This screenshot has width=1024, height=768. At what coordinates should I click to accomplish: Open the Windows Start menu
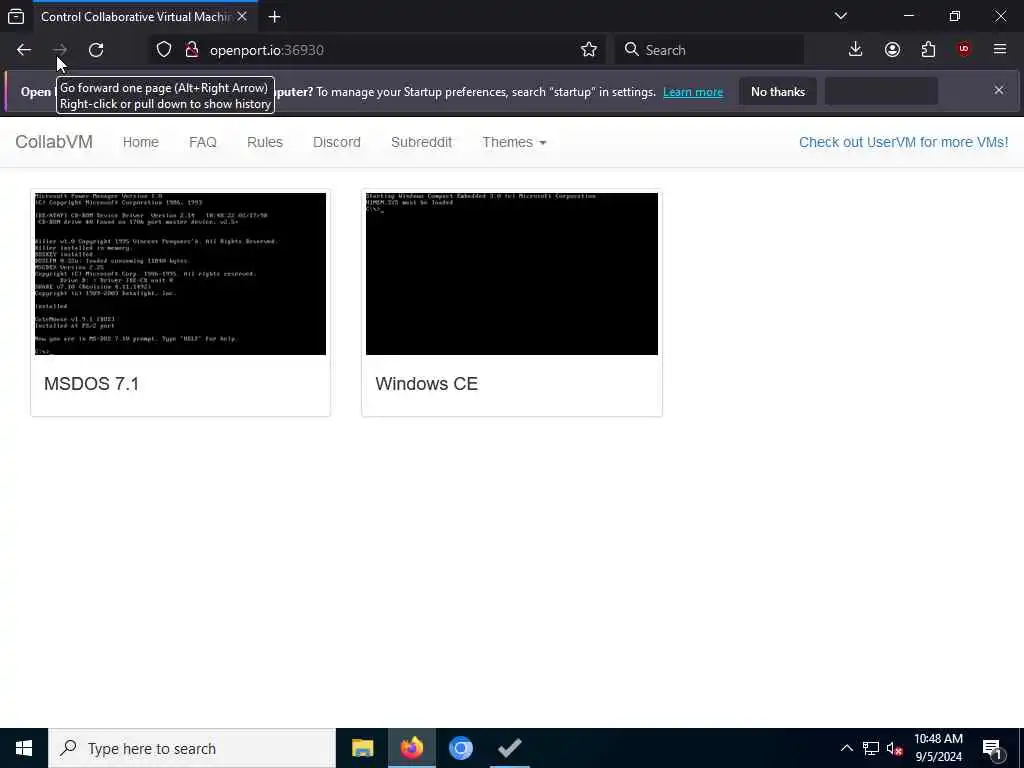(x=24, y=748)
